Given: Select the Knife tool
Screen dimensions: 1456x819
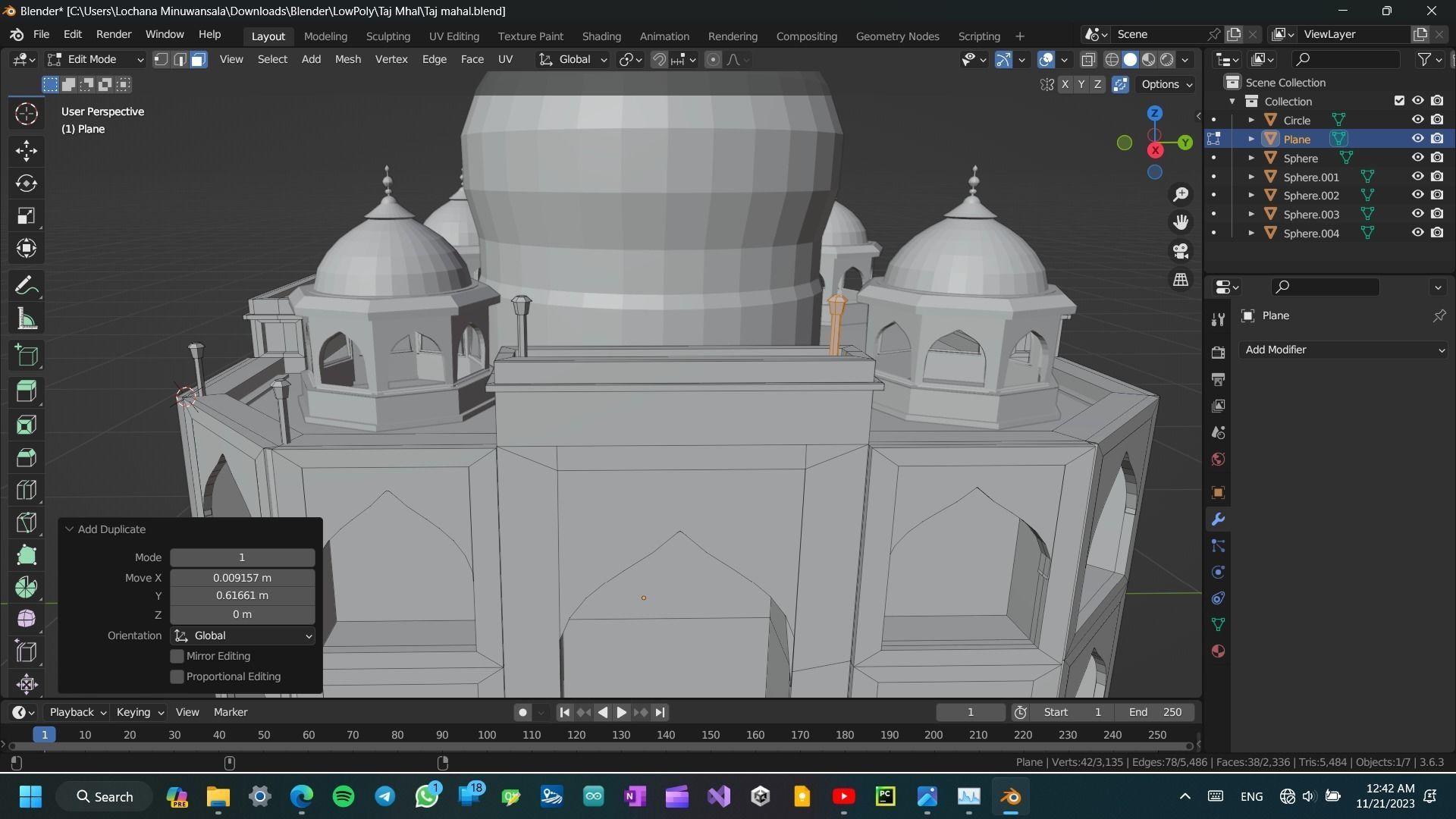Looking at the screenshot, I should pos(27,522).
